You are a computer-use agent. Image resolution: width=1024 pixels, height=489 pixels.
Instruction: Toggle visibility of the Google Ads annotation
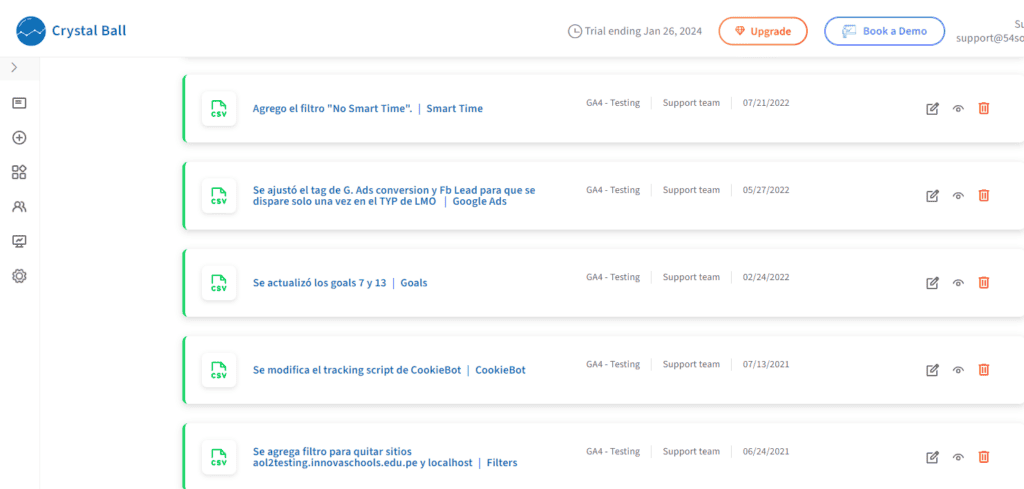pyautogui.click(x=958, y=196)
